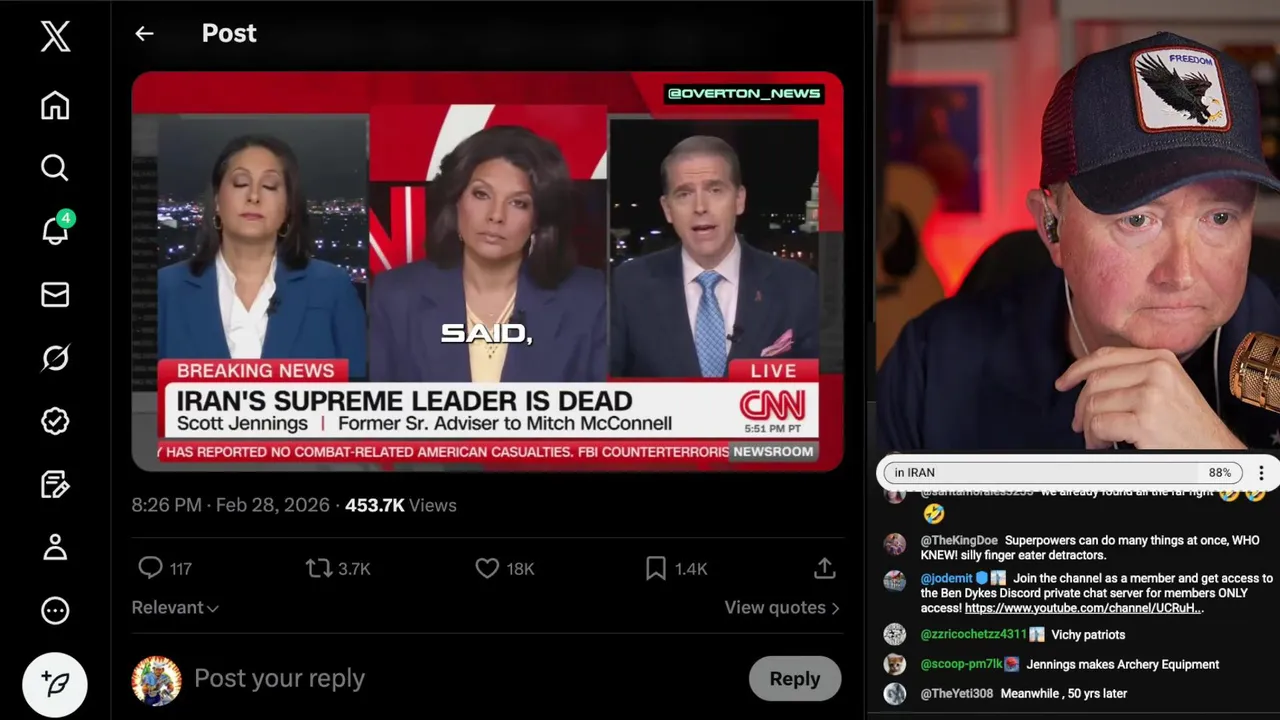The image size is (1280, 720).
Task: Click message 'Jennings makes Archery Equipment'
Action: pyautogui.click(x=1123, y=664)
